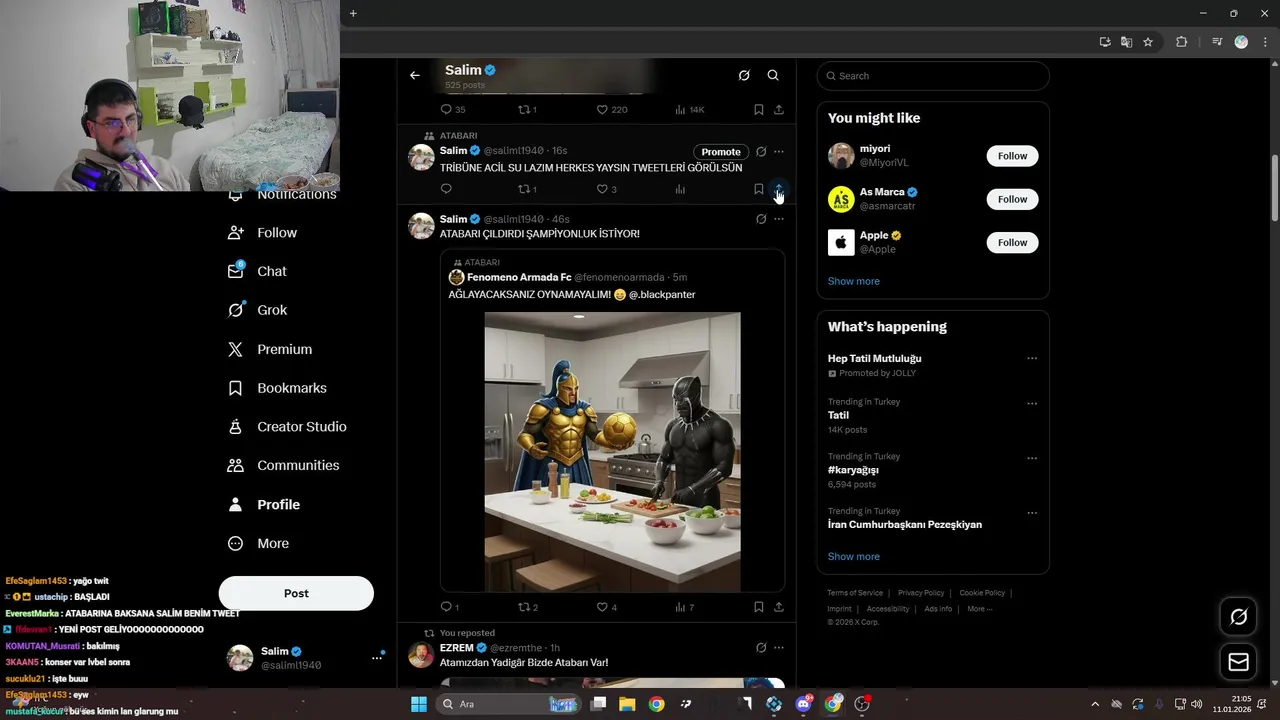Open Bookmarks in sidebar

tap(277, 388)
